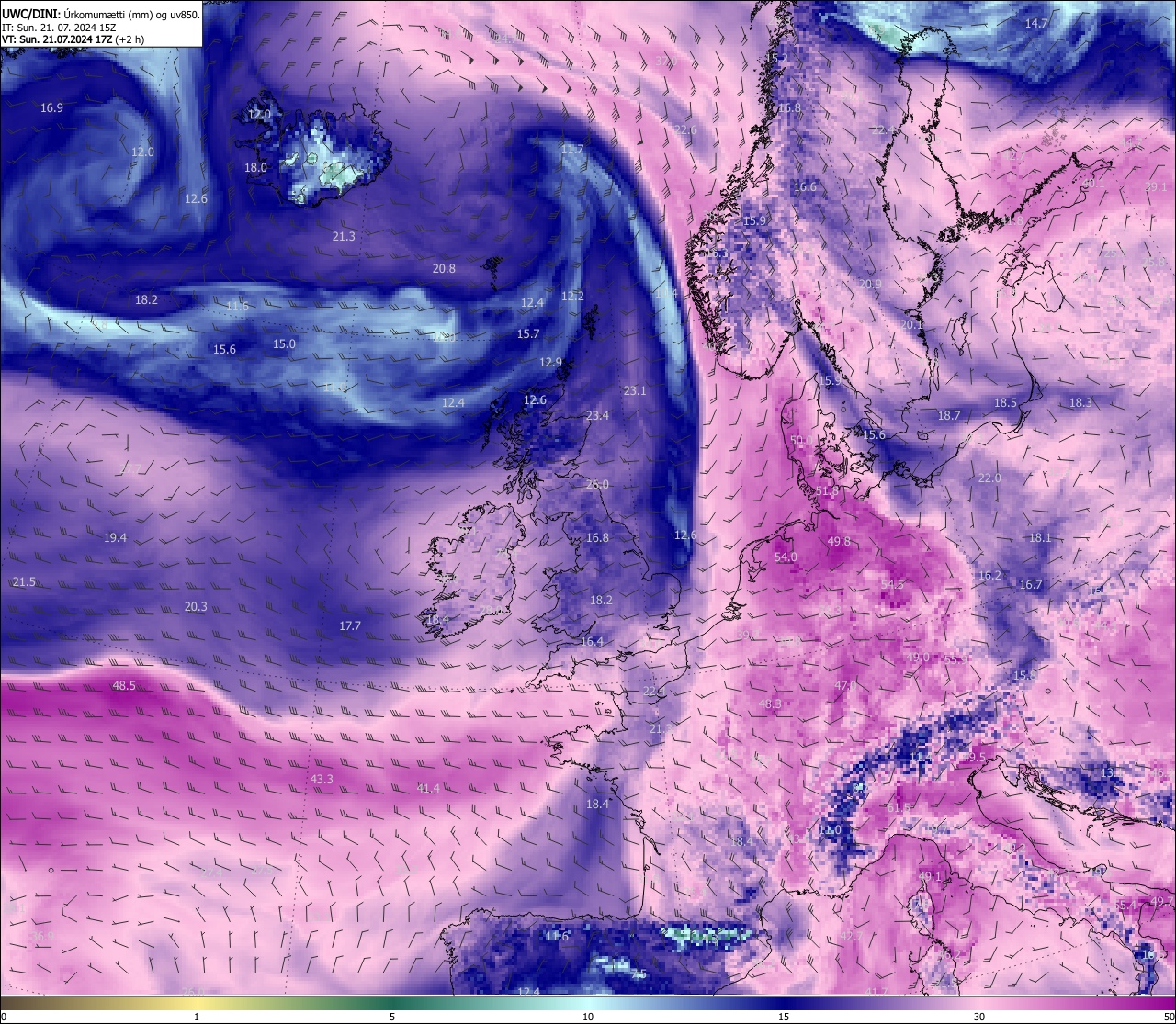
Task: Click the 23.4 value label
Action: click(x=597, y=416)
